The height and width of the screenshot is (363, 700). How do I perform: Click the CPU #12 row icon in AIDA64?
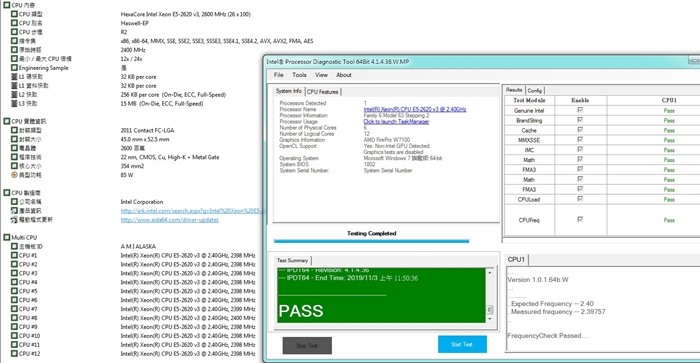pos(14,354)
